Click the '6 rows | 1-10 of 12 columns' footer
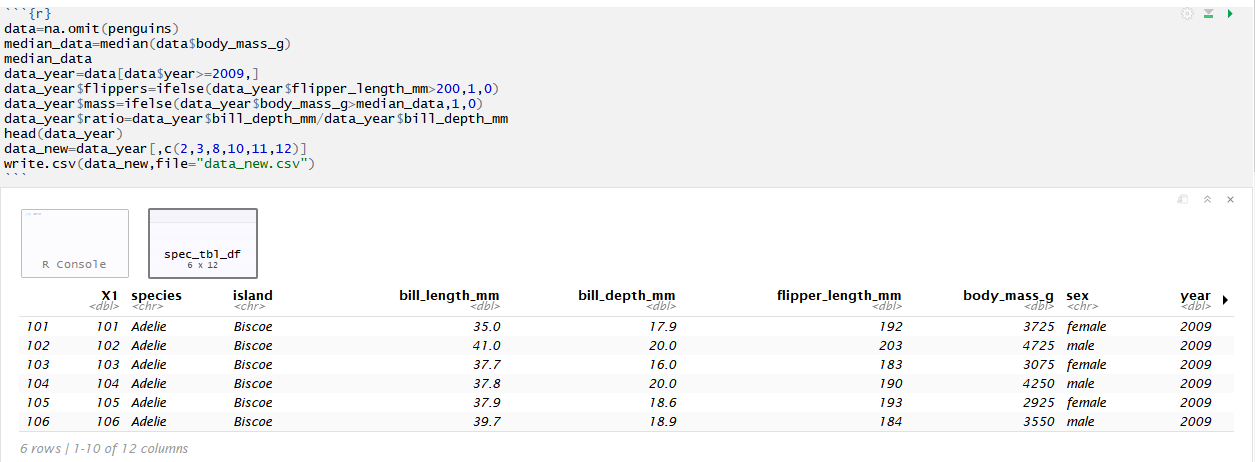 tap(104, 448)
